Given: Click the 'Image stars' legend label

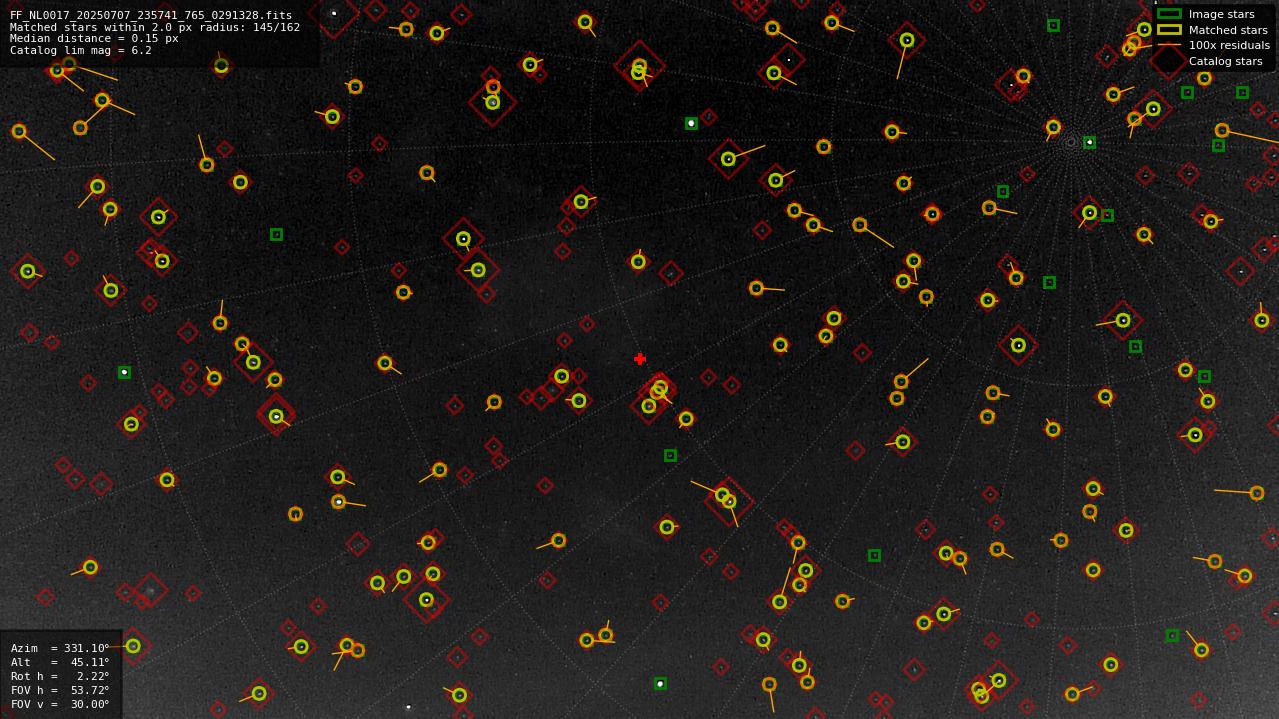Looking at the screenshot, I should pos(1221,15).
